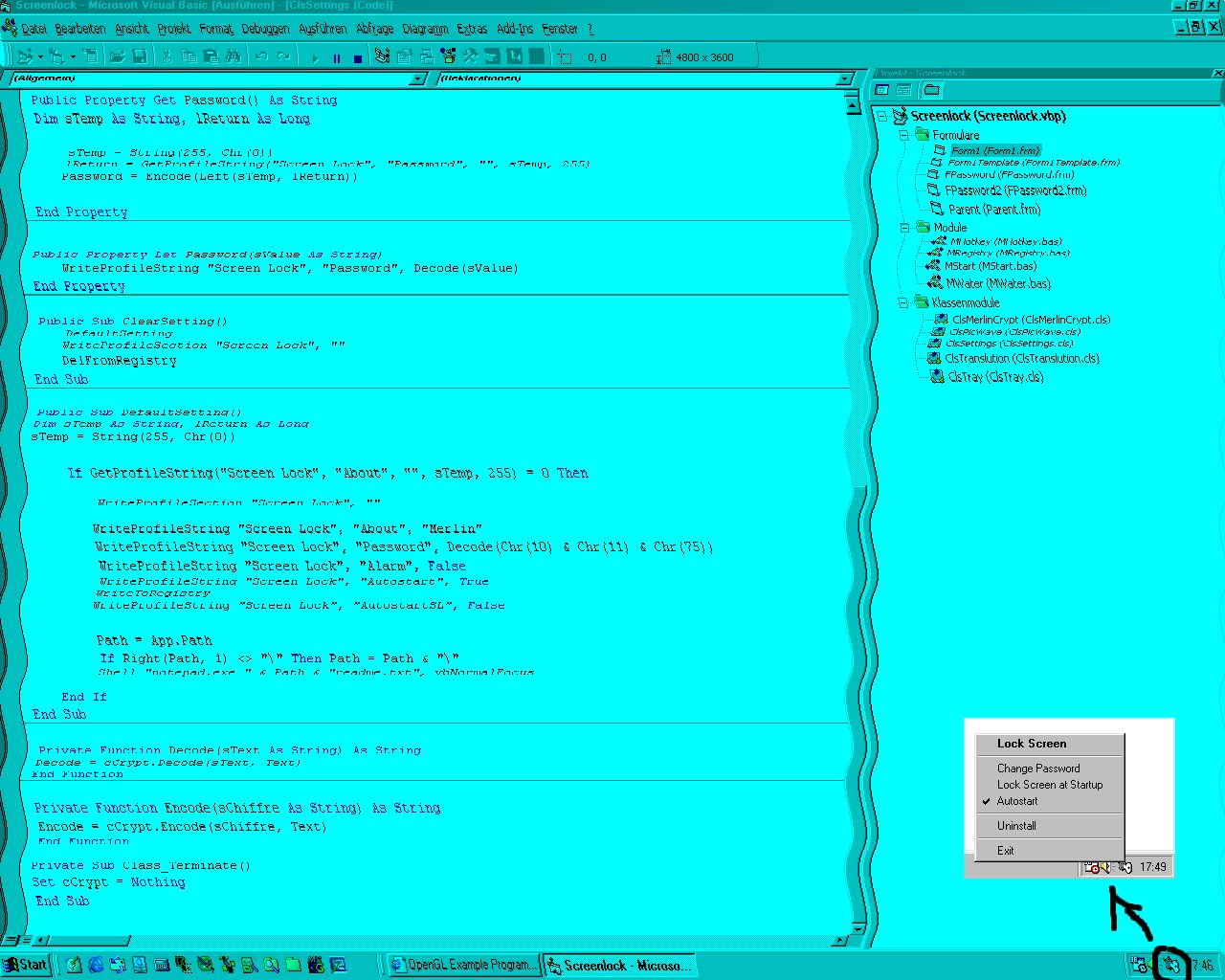Click the Project Explorer toolbar icon
Screen dimensions: 1225x980
click(x=383, y=57)
